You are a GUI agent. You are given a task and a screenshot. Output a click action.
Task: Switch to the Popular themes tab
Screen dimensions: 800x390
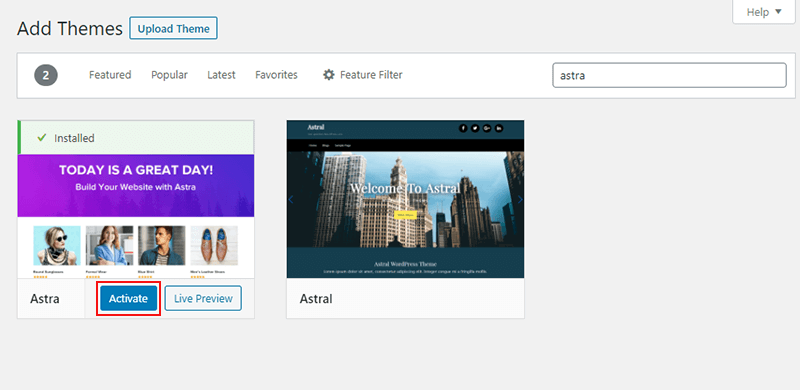pyautogui.click(x=169, y=75)
